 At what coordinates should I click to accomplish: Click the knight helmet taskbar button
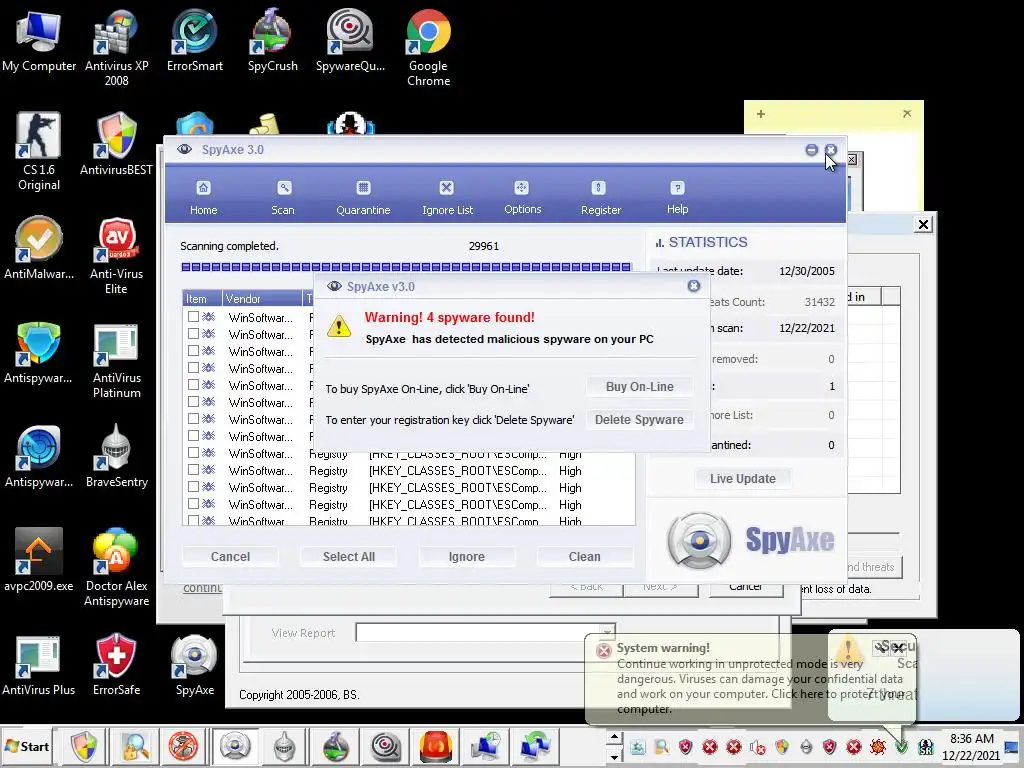click(x=285, y=746)
